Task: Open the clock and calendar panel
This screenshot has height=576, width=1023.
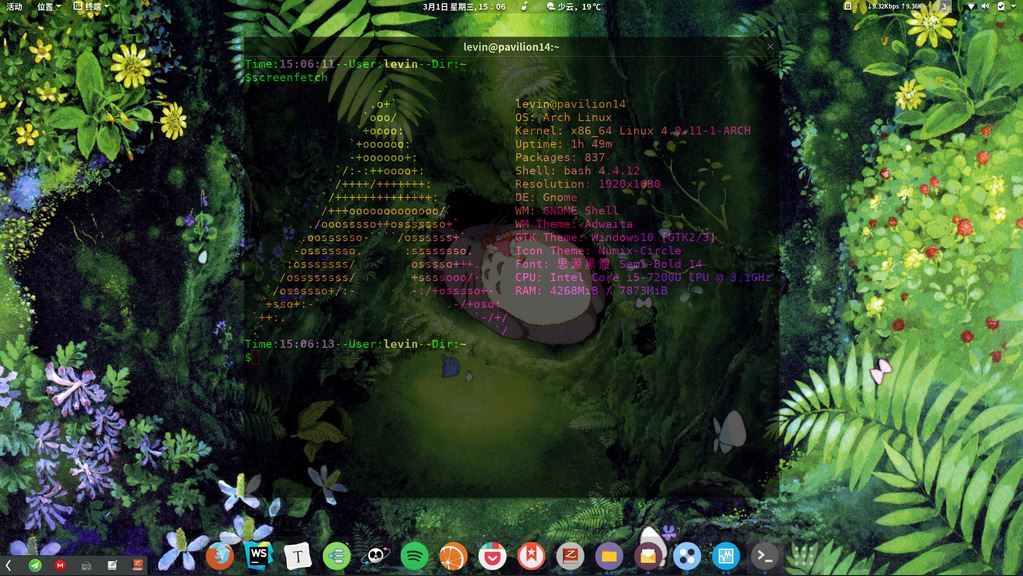Action: click(x=464, y=7)
